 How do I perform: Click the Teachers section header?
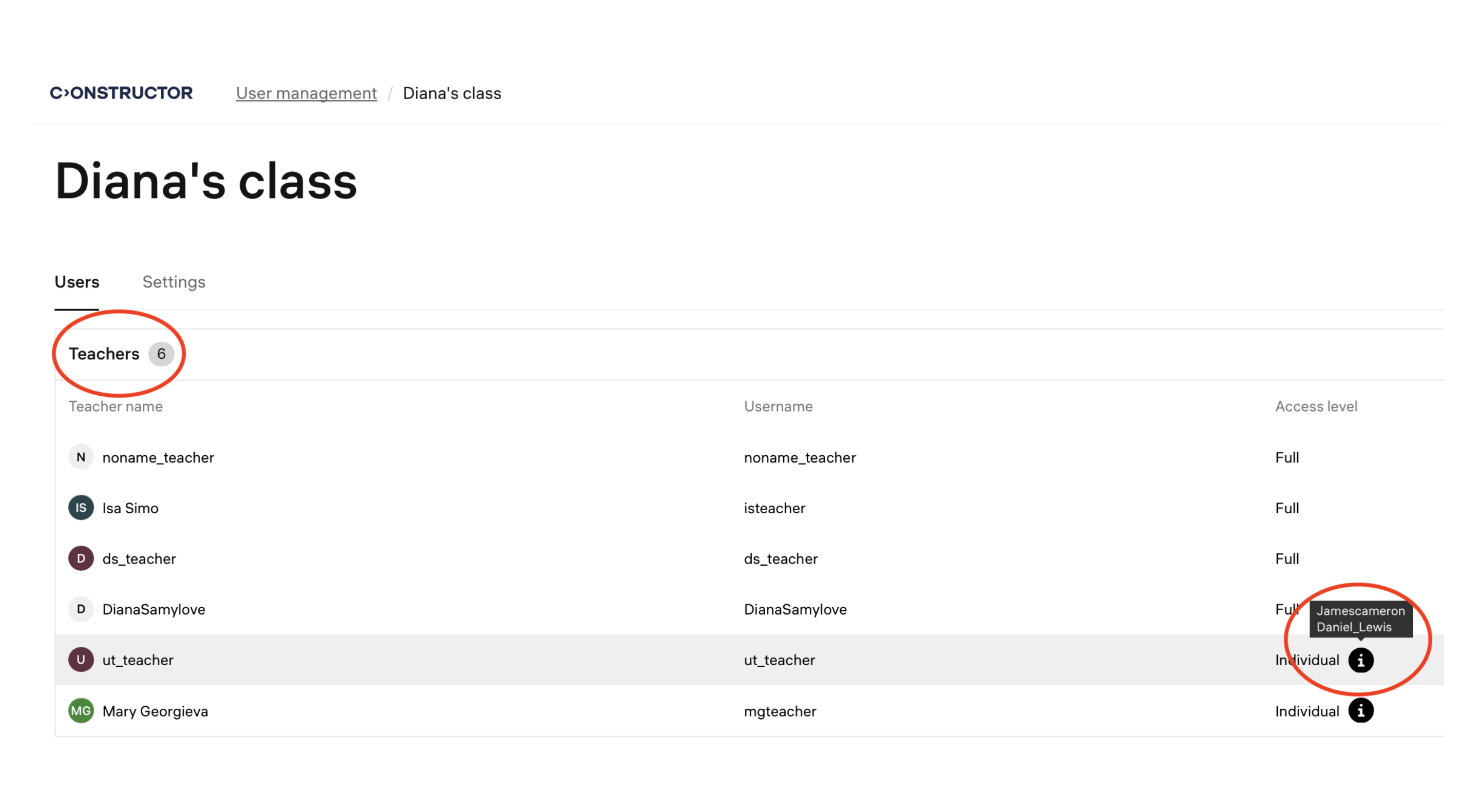(104, 354)
